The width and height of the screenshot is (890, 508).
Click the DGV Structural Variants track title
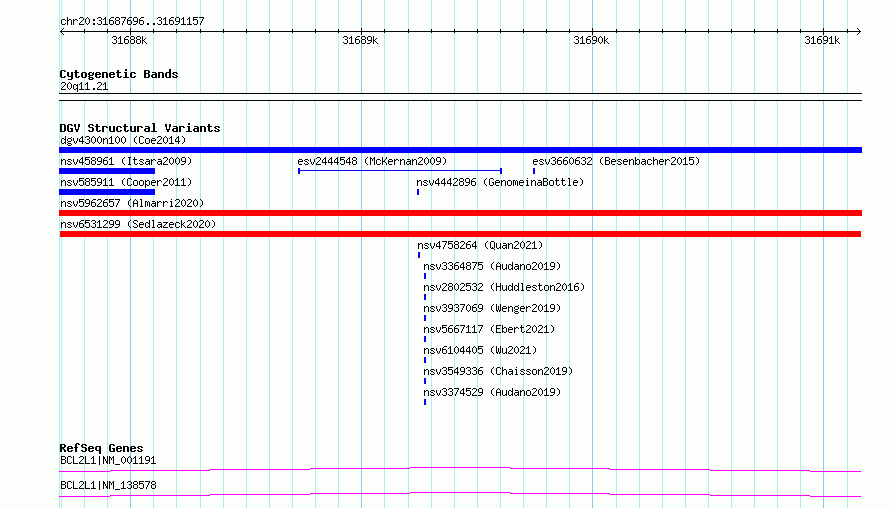pos(140,128)
